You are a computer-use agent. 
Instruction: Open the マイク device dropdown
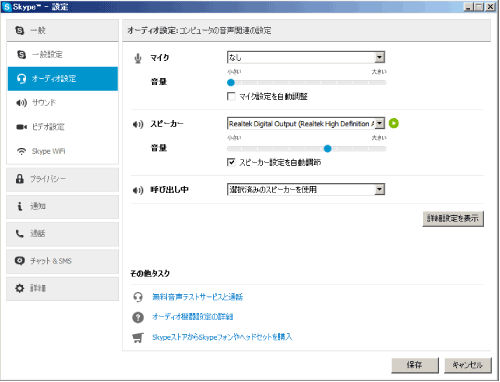pyautogui.click(x=306, y=57)
